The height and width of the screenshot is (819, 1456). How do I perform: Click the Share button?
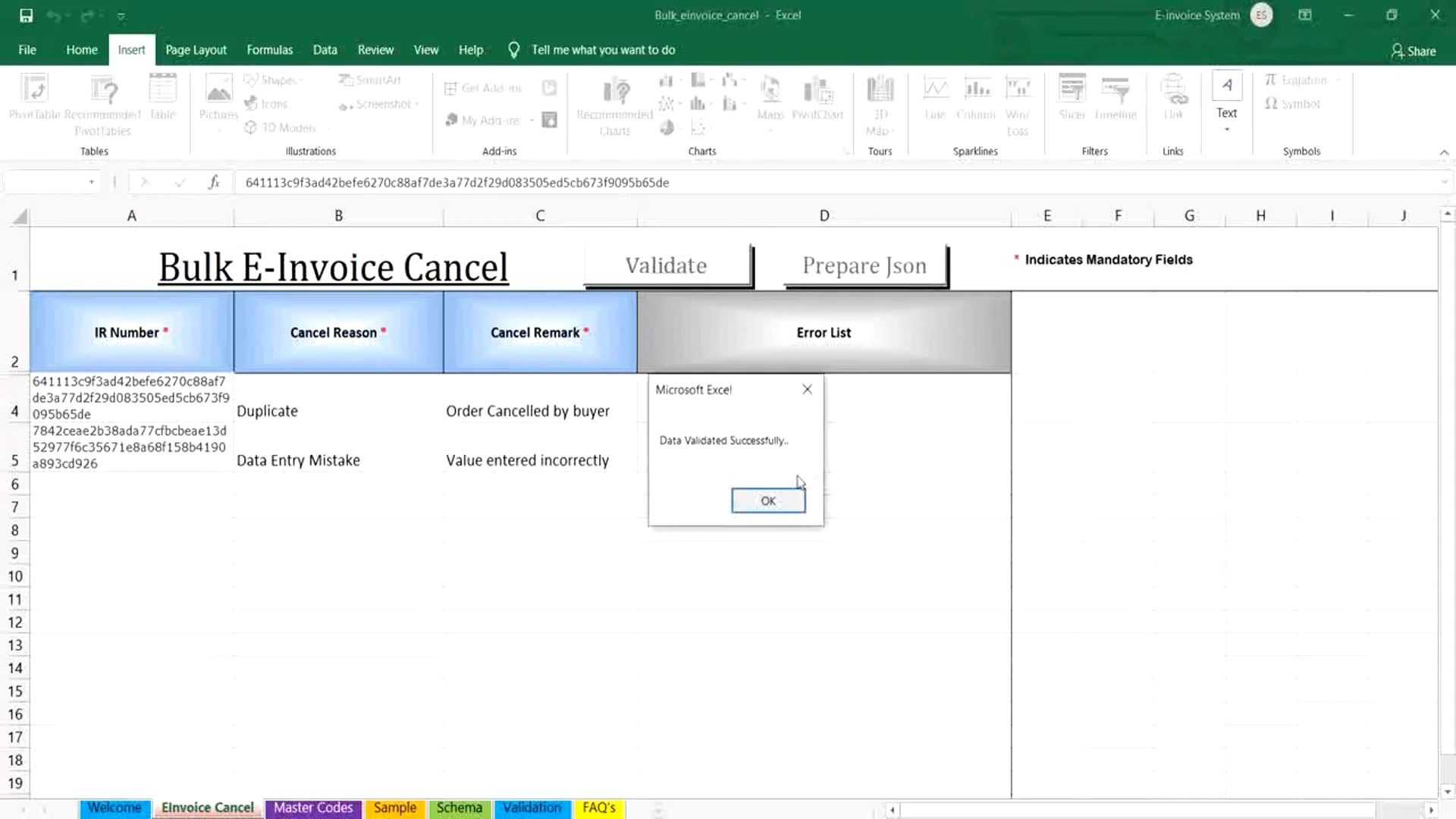coord(1413,51)
